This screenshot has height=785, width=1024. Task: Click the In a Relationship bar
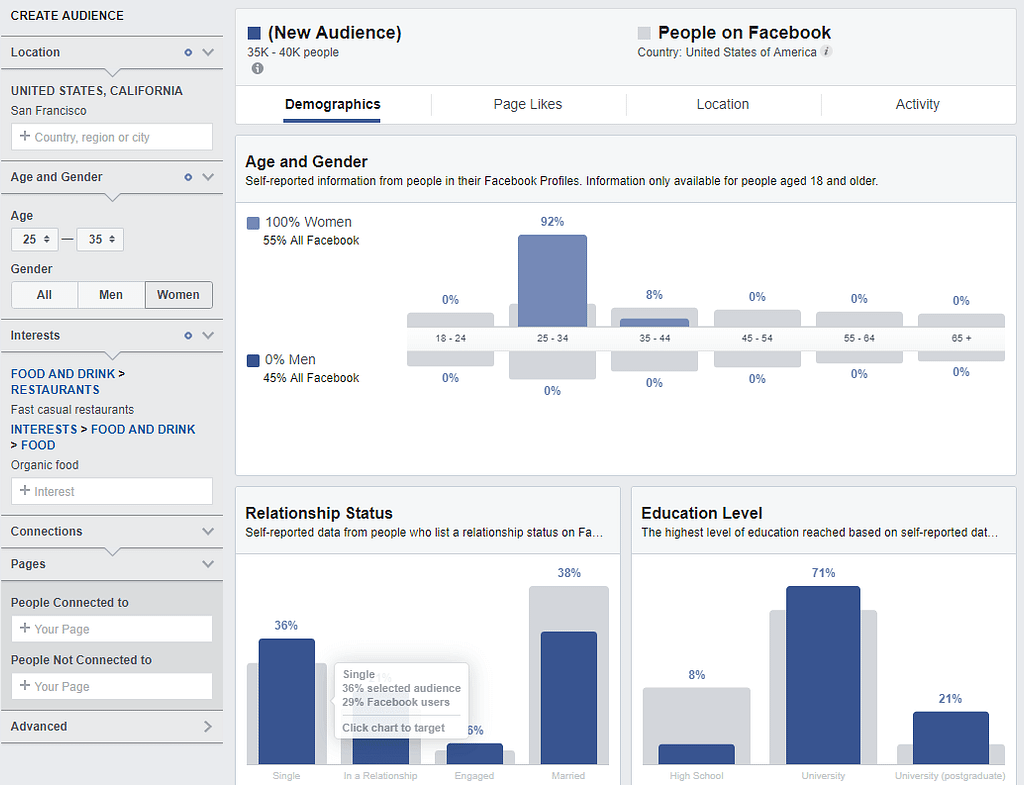[x=381, y=751]
